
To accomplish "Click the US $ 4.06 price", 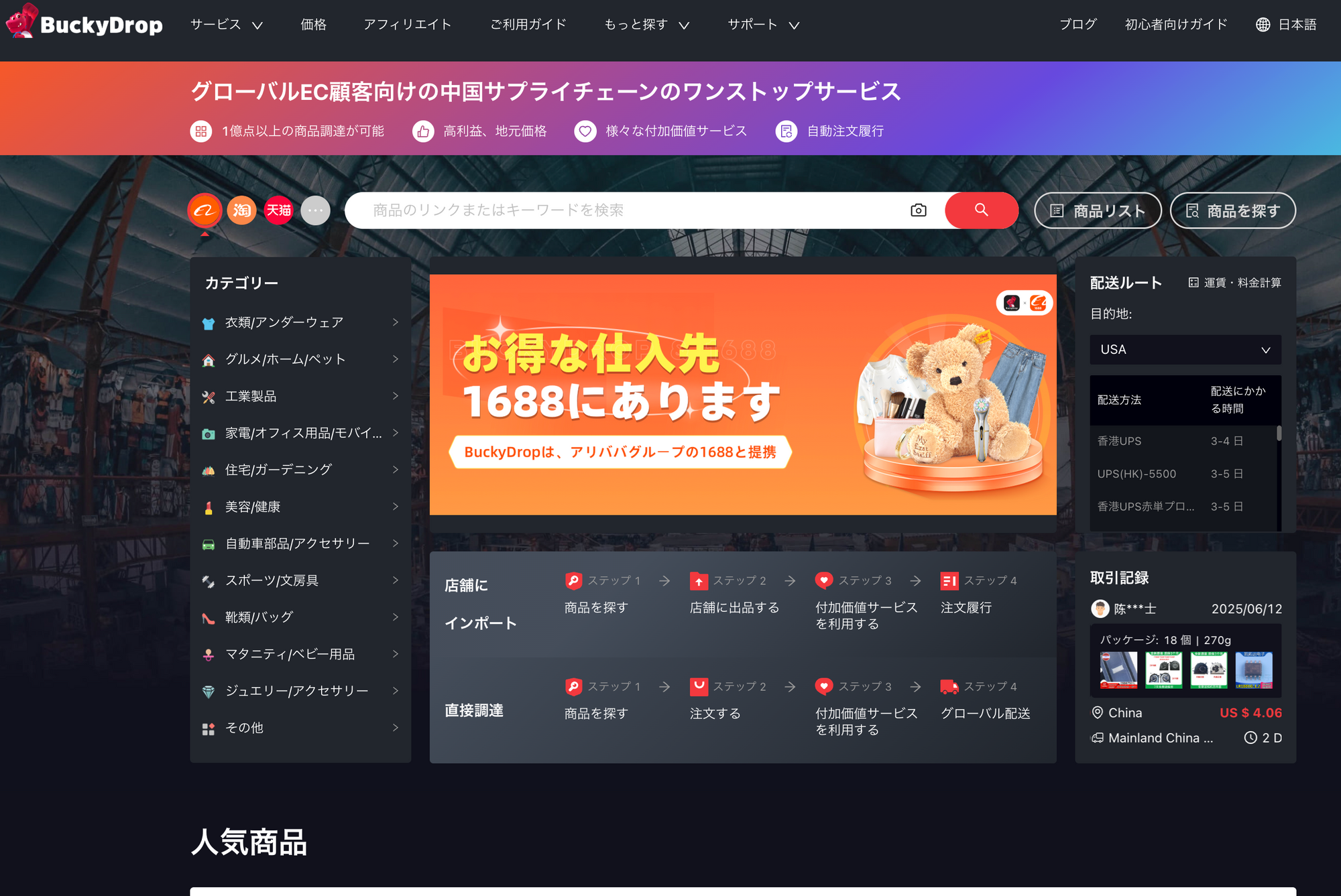I will [x=1250, y=713].
